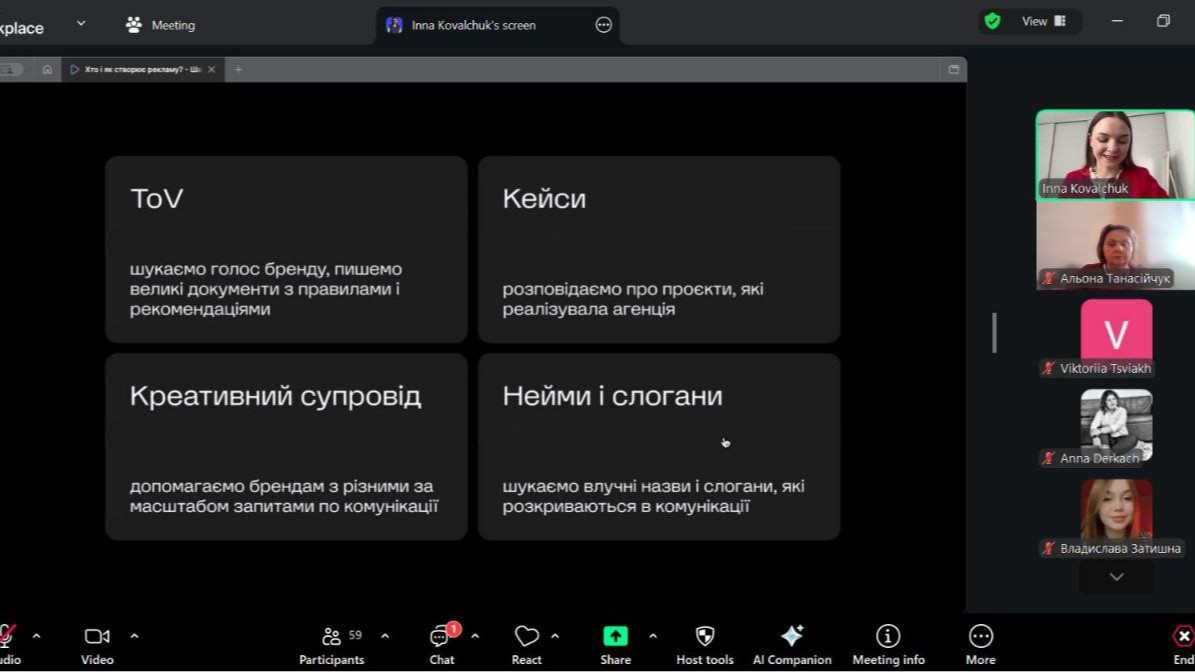The height and width of the screenshot is (672, 1195).
Task: Toggle the video camera on or off
Action: [97, 645]
